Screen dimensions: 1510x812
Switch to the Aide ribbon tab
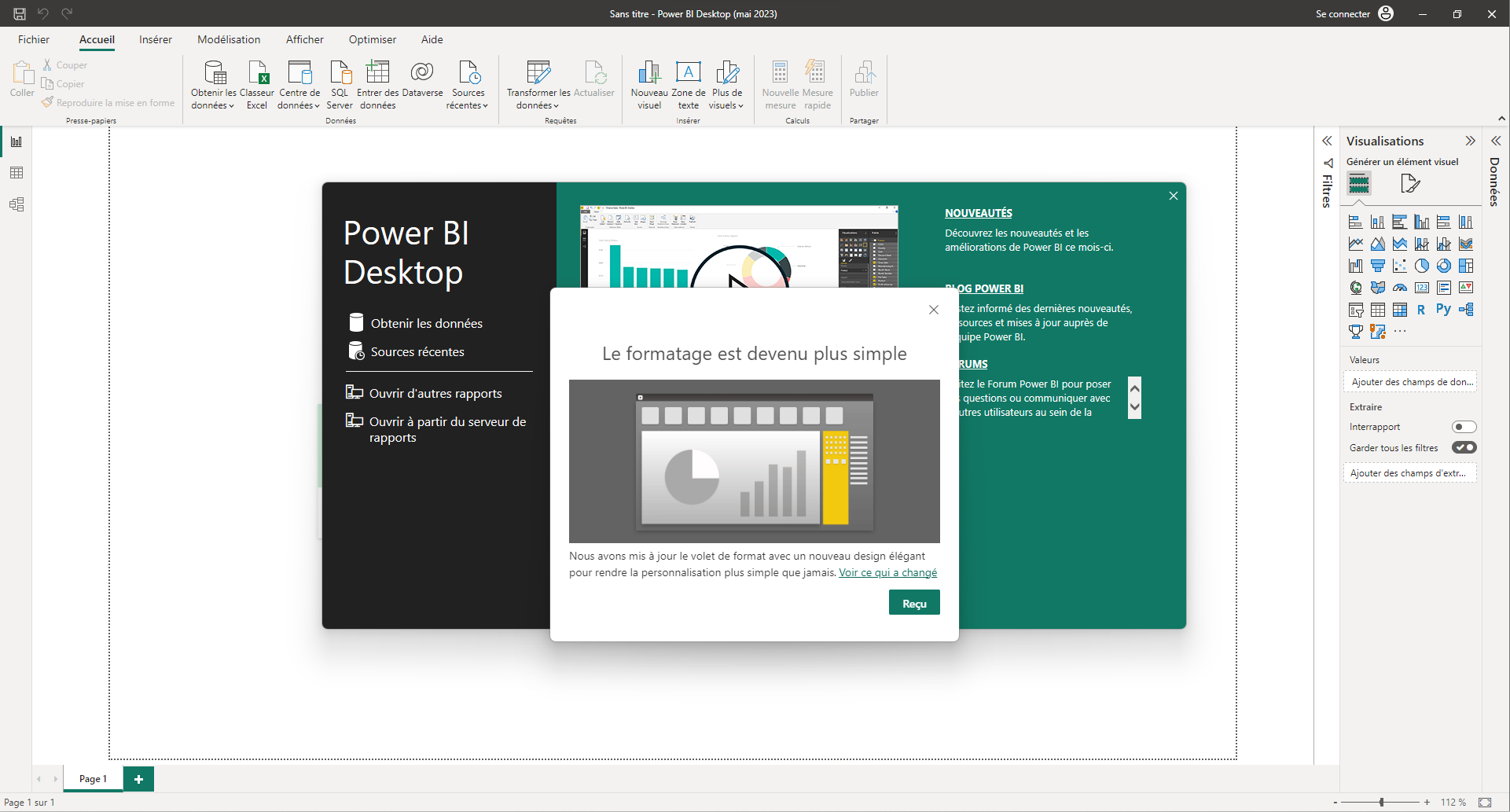[432, 39]
